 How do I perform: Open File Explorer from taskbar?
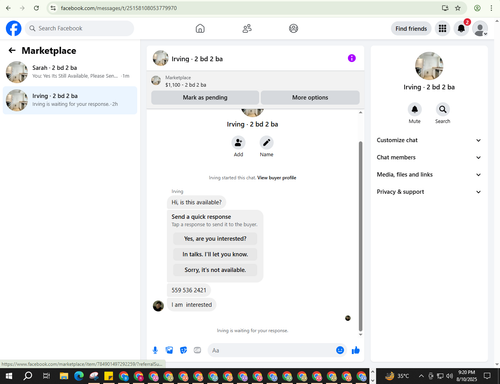coord(64,376)
